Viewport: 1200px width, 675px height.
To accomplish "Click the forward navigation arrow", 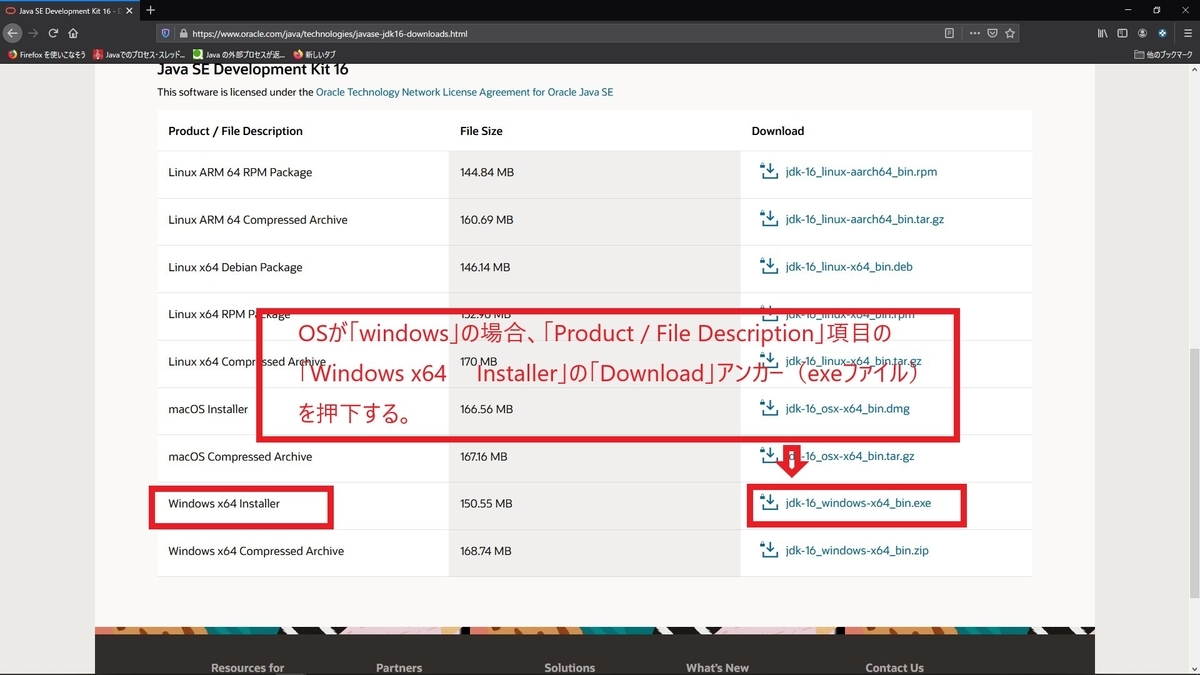I will (33, 33).
